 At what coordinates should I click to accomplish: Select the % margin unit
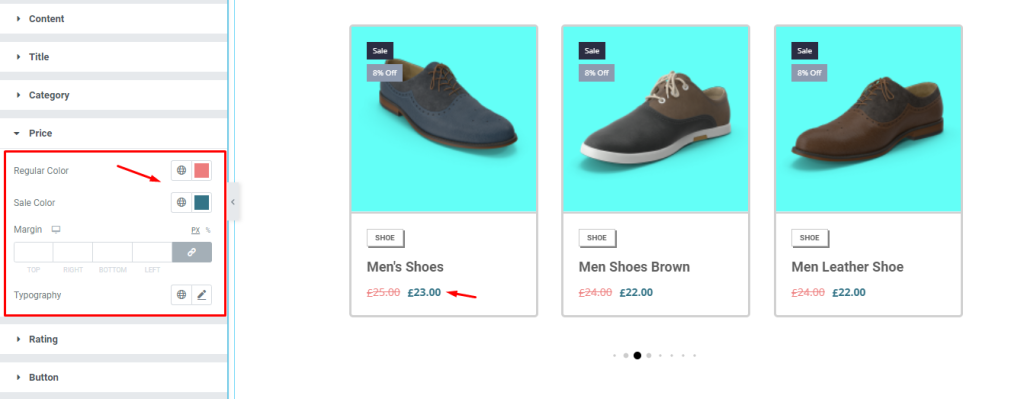pos(208,231)
